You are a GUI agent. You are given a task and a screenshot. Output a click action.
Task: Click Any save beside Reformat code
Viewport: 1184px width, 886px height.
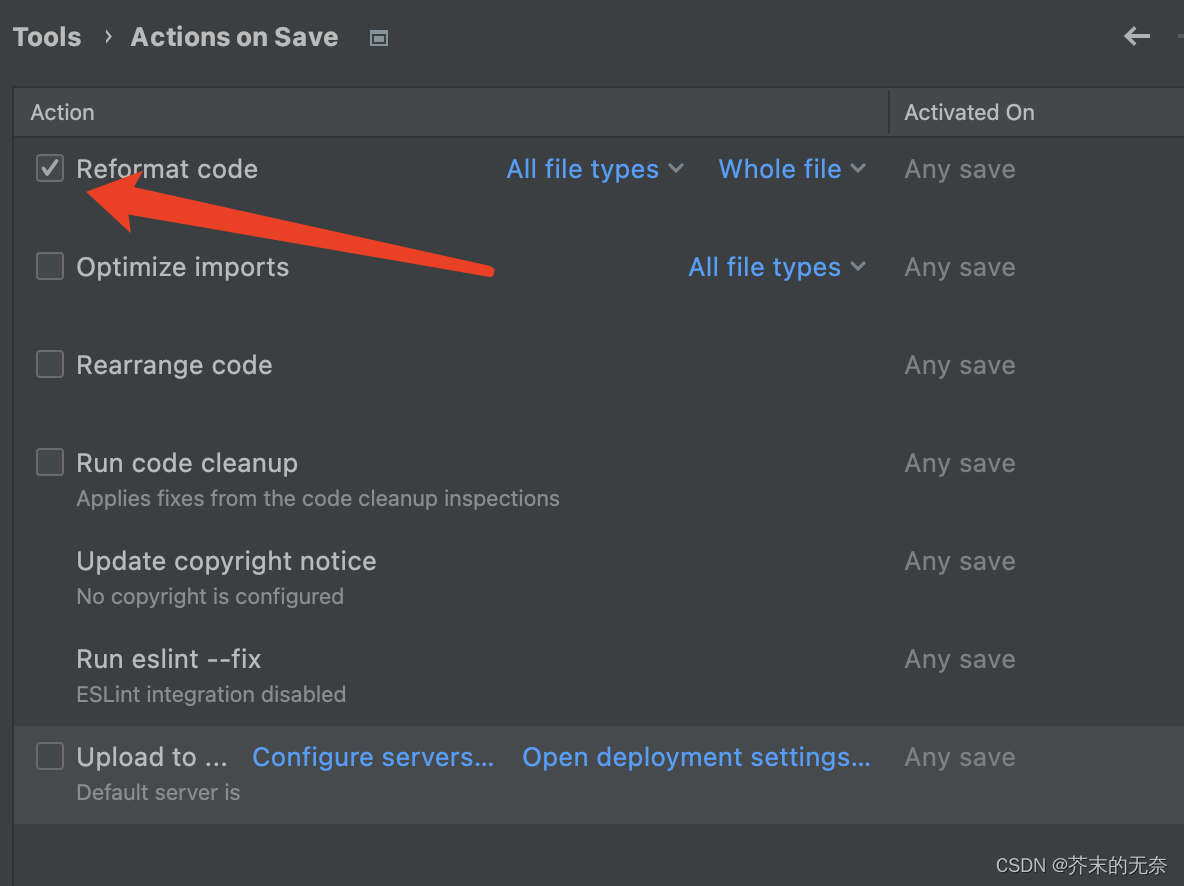959,169
